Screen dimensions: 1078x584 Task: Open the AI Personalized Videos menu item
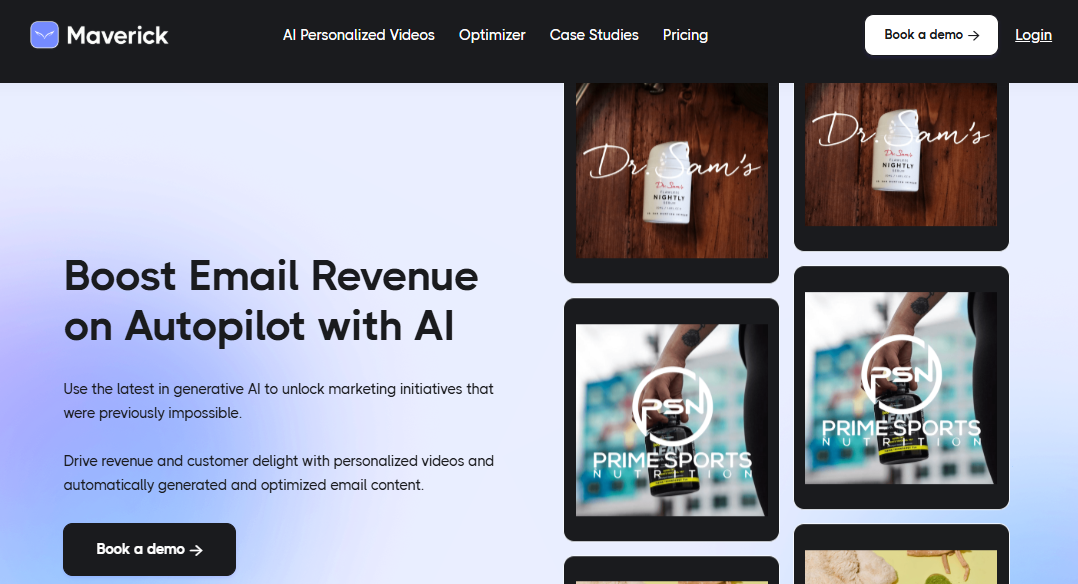pos(359,35)
